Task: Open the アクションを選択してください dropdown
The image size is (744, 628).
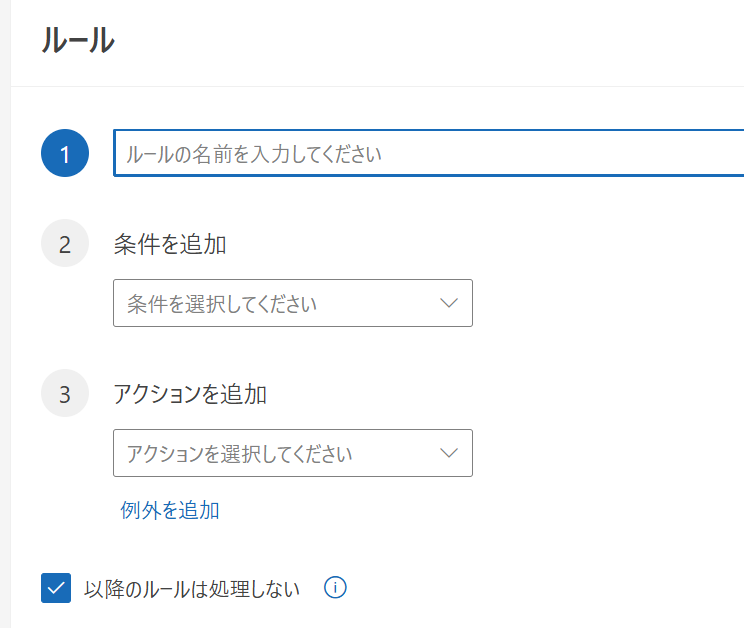Action: click(x=292, y=453)
